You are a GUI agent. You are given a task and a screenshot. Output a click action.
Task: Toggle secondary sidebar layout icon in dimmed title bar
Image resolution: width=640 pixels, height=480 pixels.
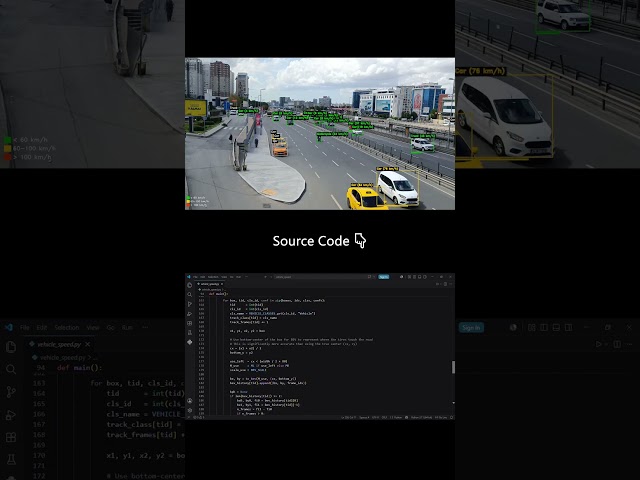pyautogui.click(x=568, y=327)
